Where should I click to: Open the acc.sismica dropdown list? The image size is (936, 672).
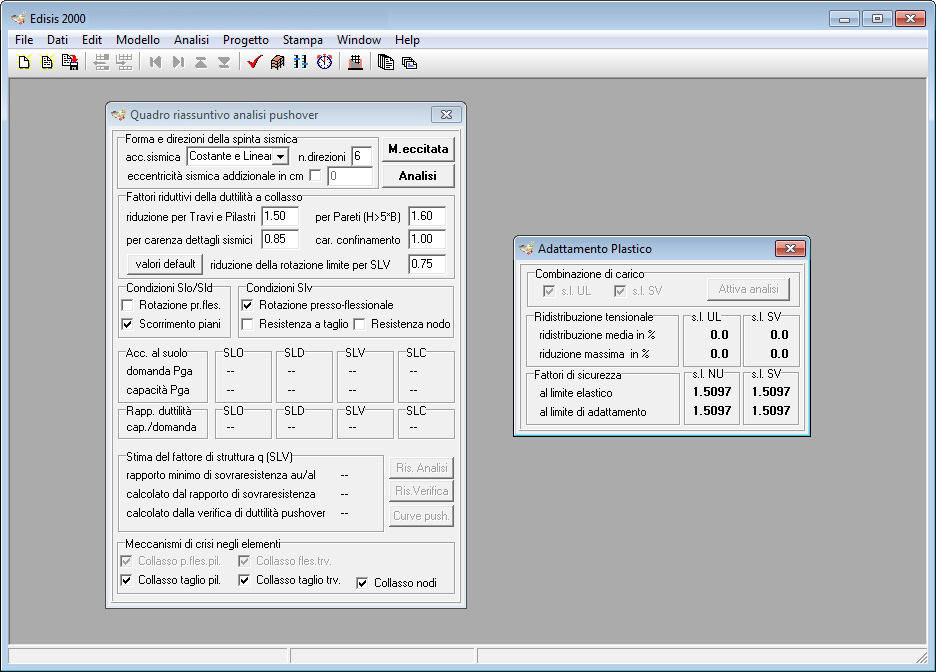pyautogui.click(x=280, y=156)
